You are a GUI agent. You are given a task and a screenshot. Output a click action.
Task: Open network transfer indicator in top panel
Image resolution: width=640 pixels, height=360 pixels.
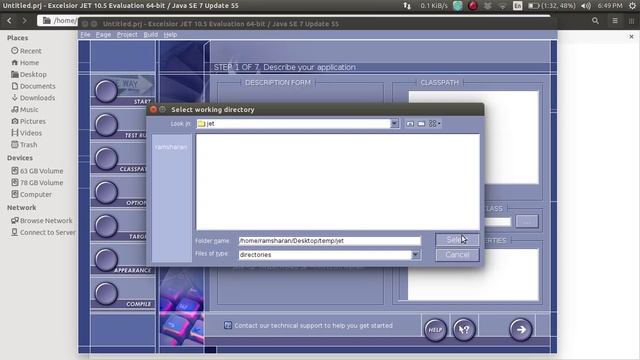pyautogui.click(x=407, y=6)
